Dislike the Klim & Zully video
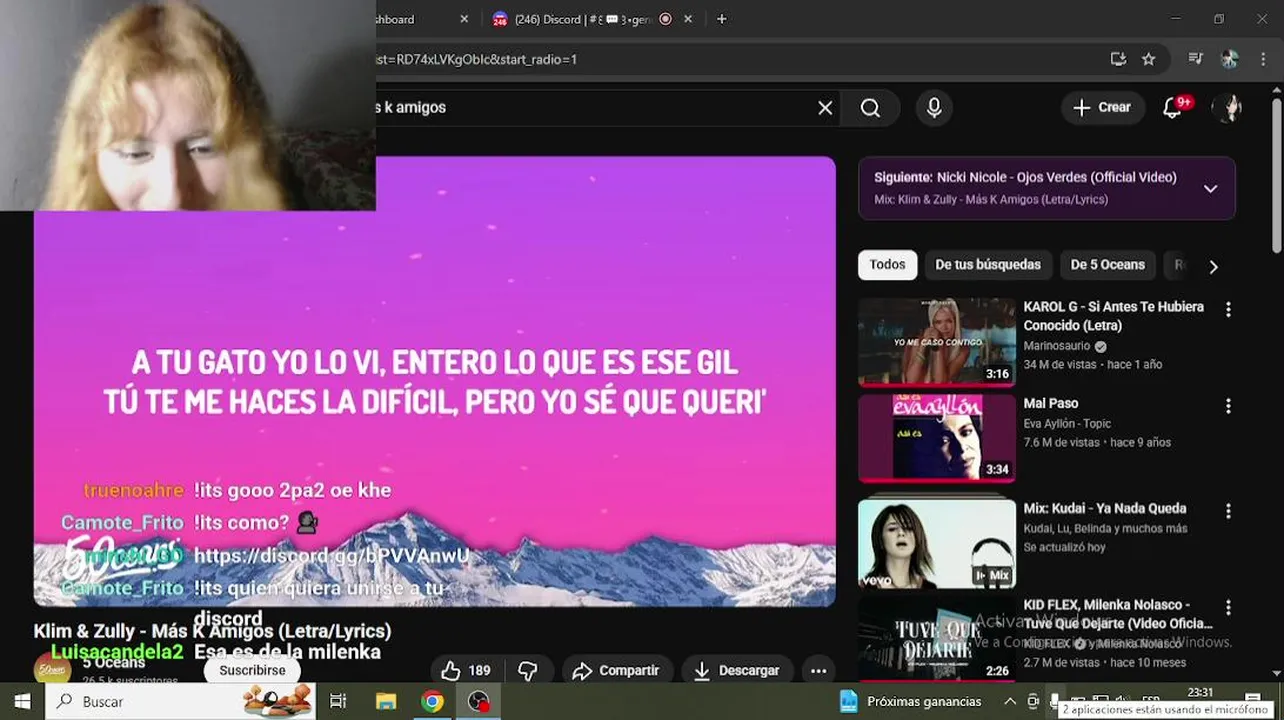1284x720 pixels. pyautogui.click(x=529, y=671)
